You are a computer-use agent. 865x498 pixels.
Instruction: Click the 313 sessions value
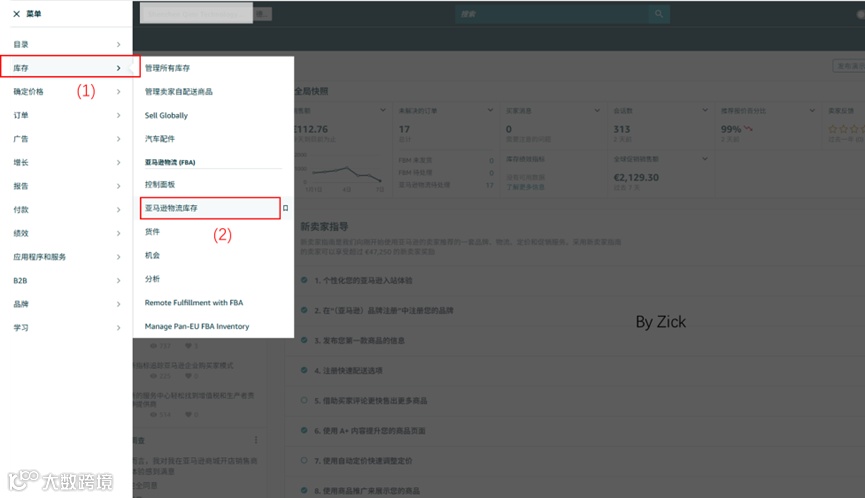click(622, 129)
